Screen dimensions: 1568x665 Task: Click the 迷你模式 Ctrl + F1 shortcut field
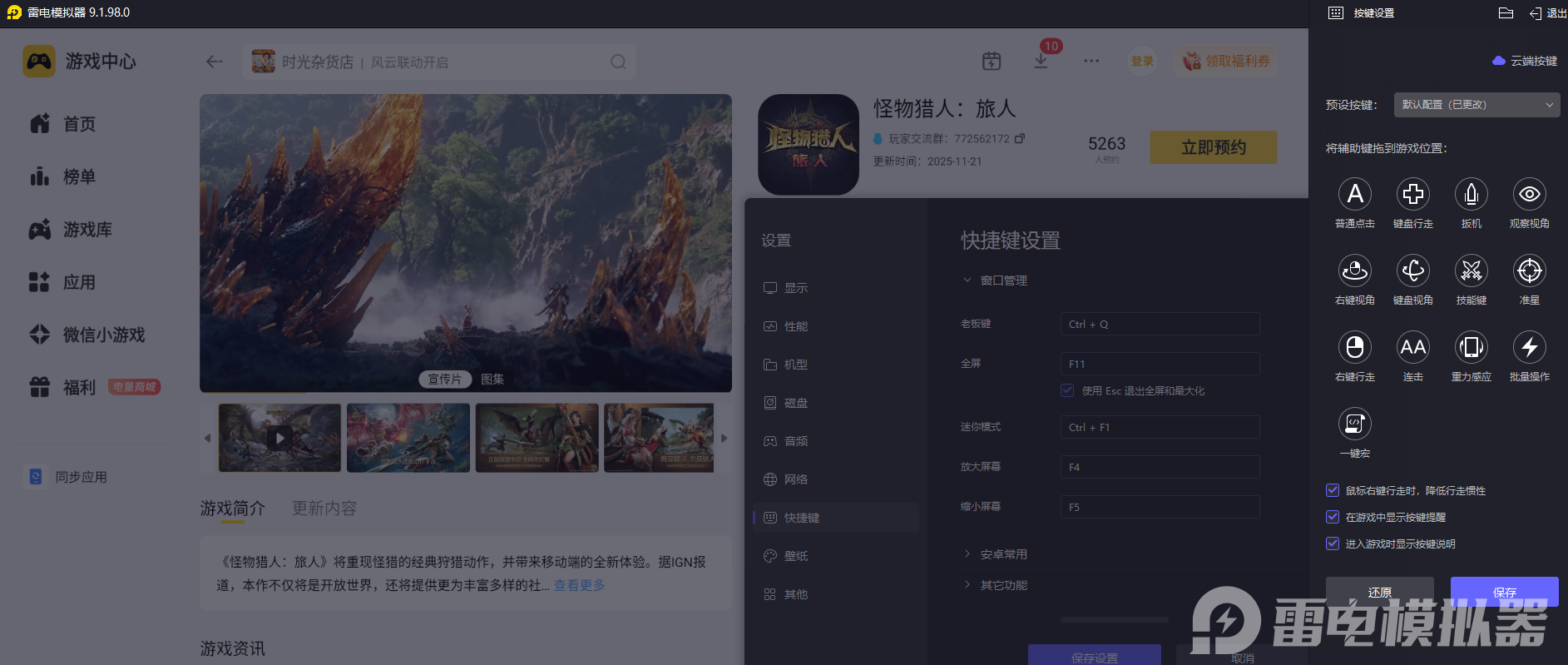(1160, 427)
